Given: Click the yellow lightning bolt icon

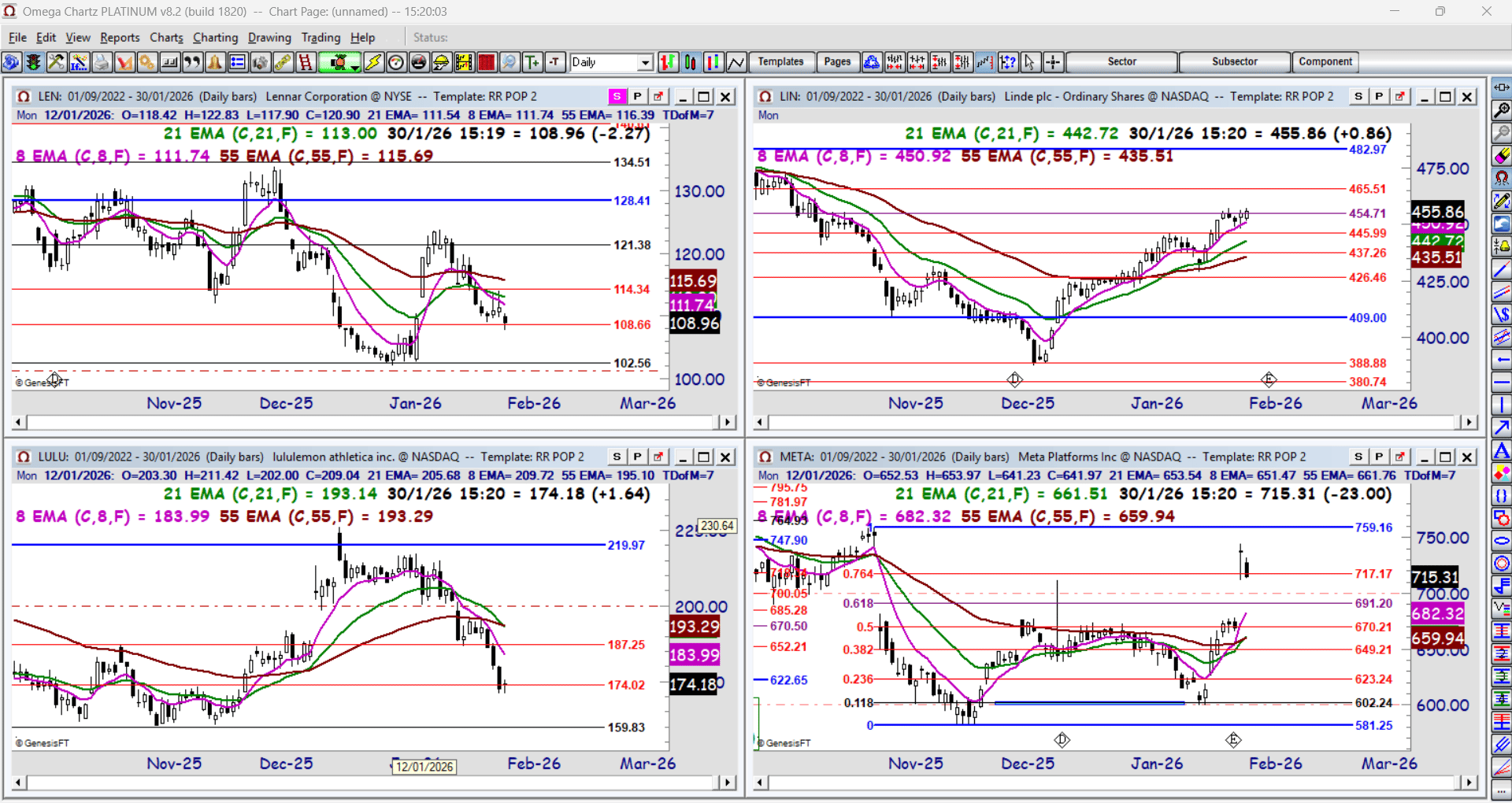Looking at the screenshot, I should tap(373, 62).
